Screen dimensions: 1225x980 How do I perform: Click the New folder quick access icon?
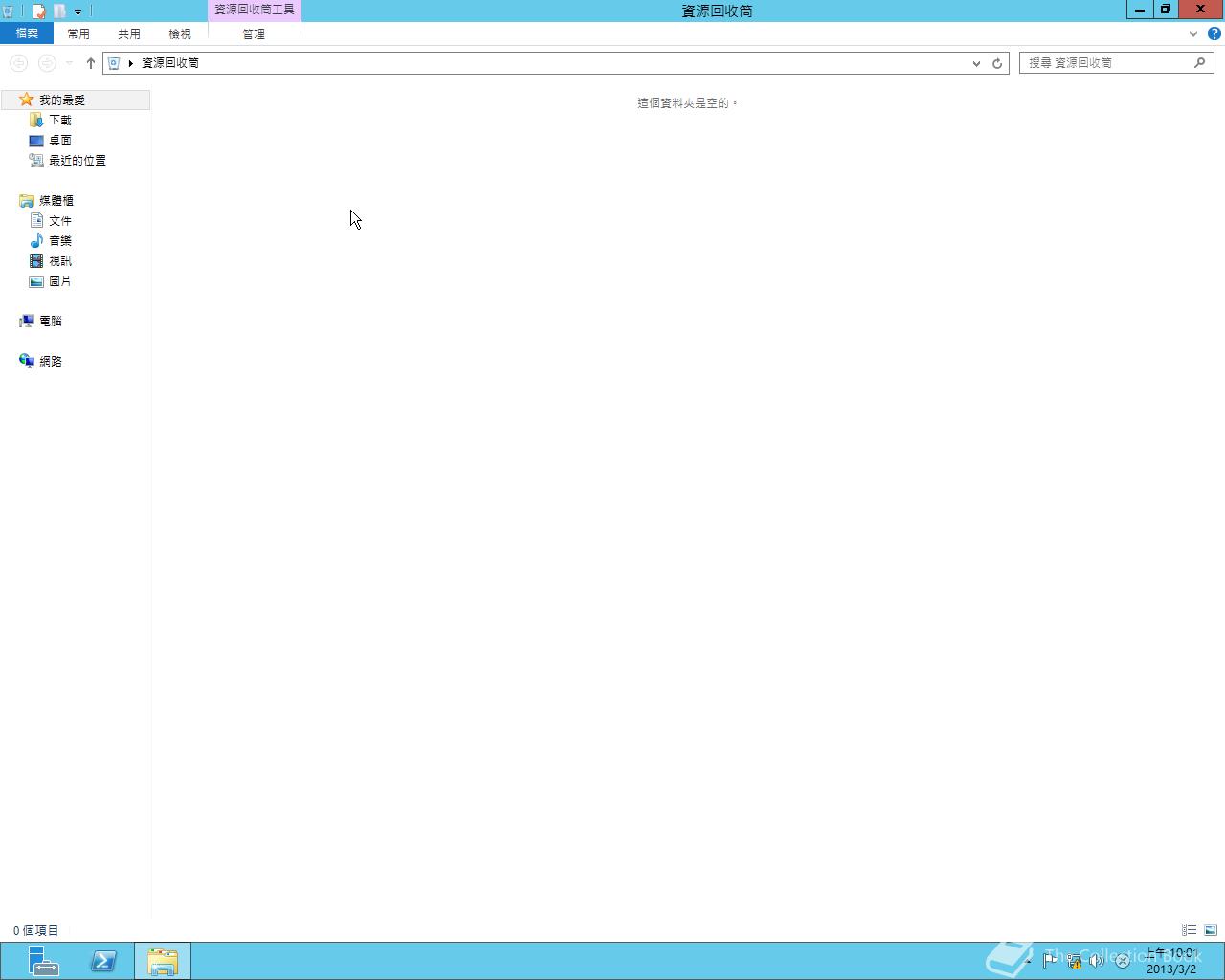point(59,11)
